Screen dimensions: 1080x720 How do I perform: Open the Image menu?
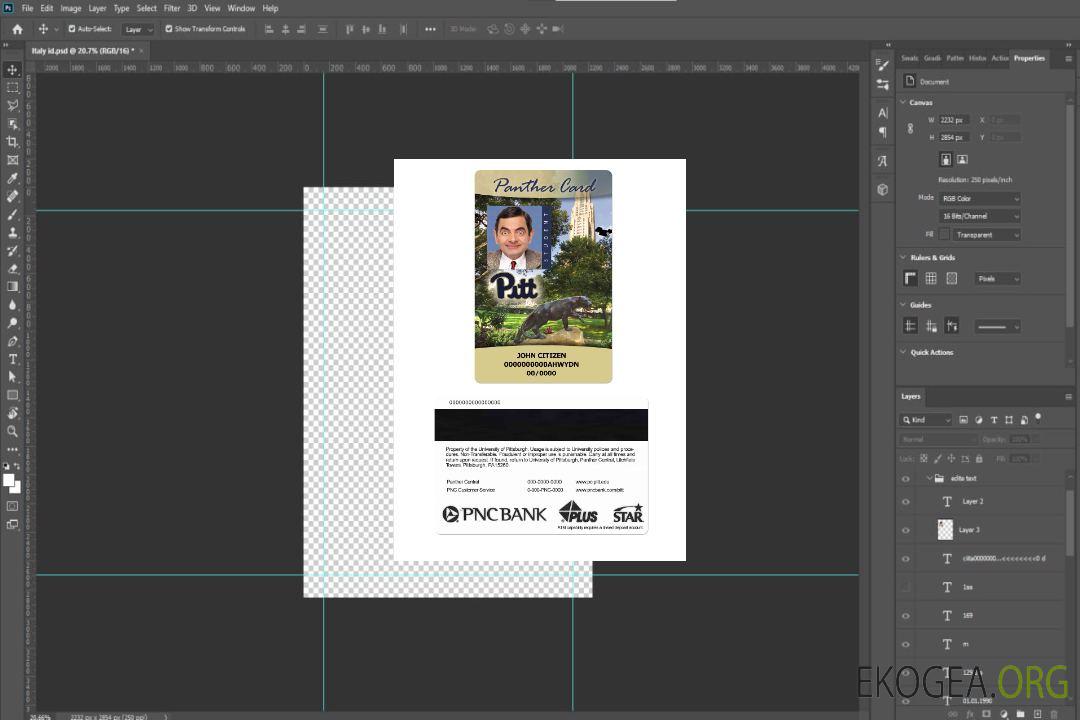(71, 8)
